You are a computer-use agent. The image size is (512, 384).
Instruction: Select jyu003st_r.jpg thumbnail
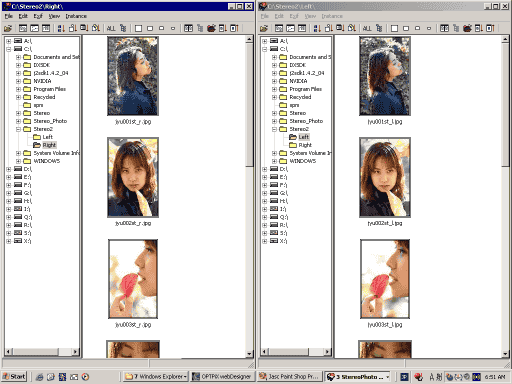tap(133, 279)
